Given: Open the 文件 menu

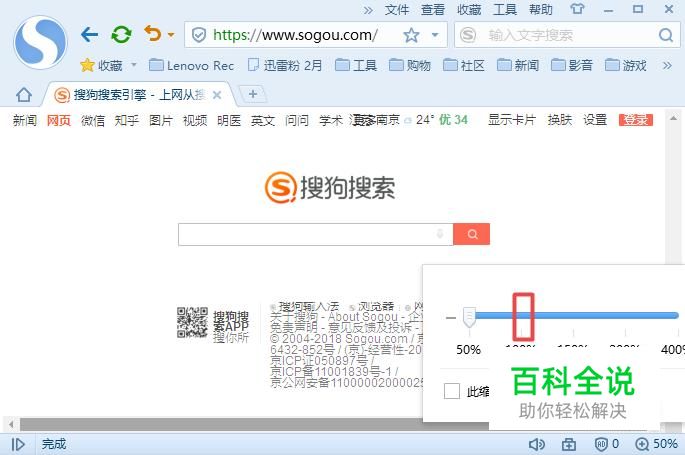Looking at the screenshot, I should pyautogui.click(x=397, y=10).
